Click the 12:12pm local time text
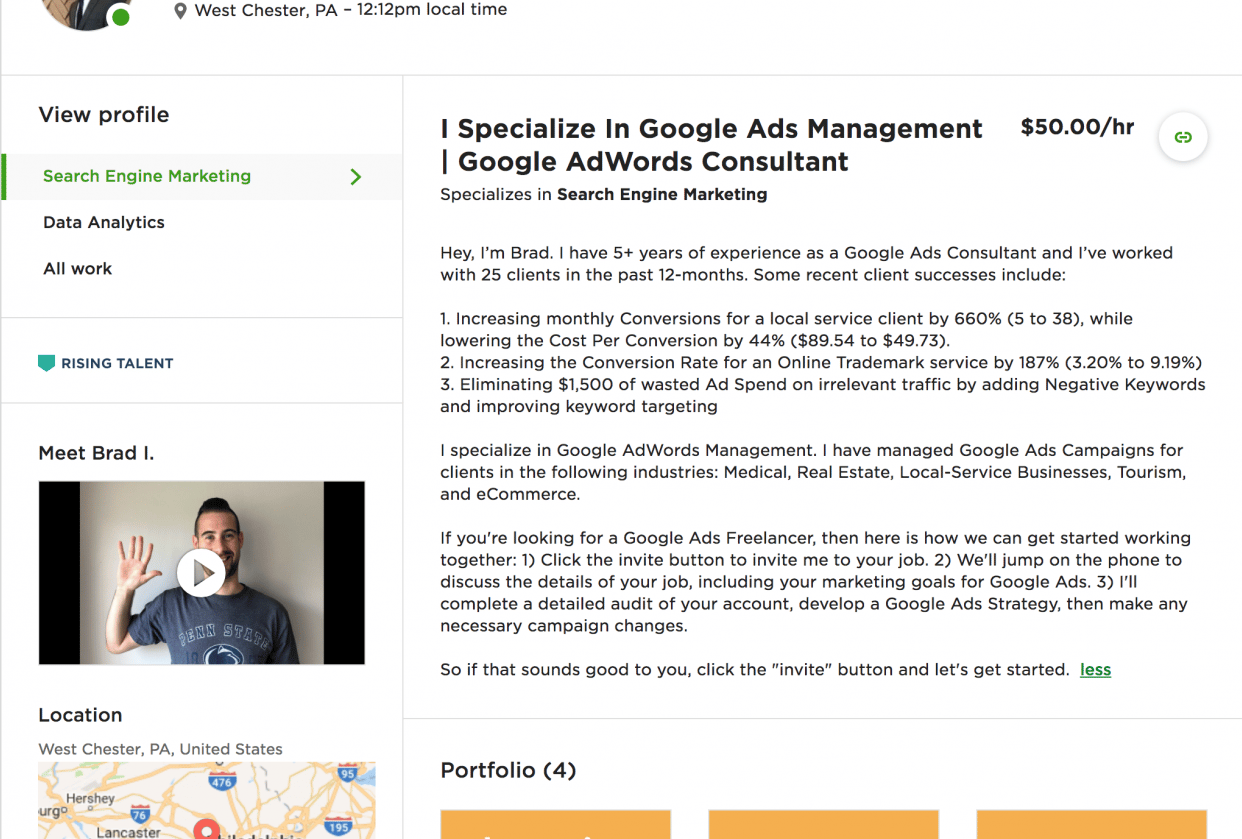This screenshot has width=1242, height=839. (x=432, y=10)
